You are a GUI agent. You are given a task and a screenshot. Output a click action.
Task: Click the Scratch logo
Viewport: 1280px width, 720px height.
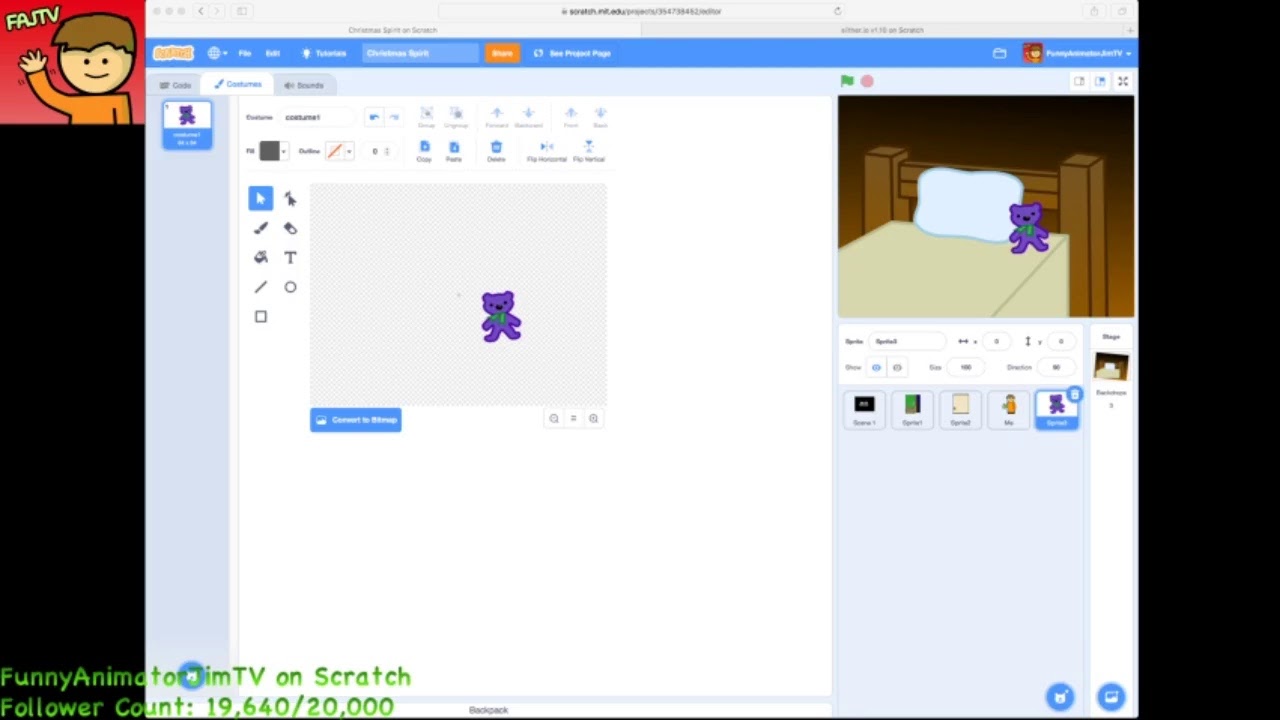[x=173, y=53]
